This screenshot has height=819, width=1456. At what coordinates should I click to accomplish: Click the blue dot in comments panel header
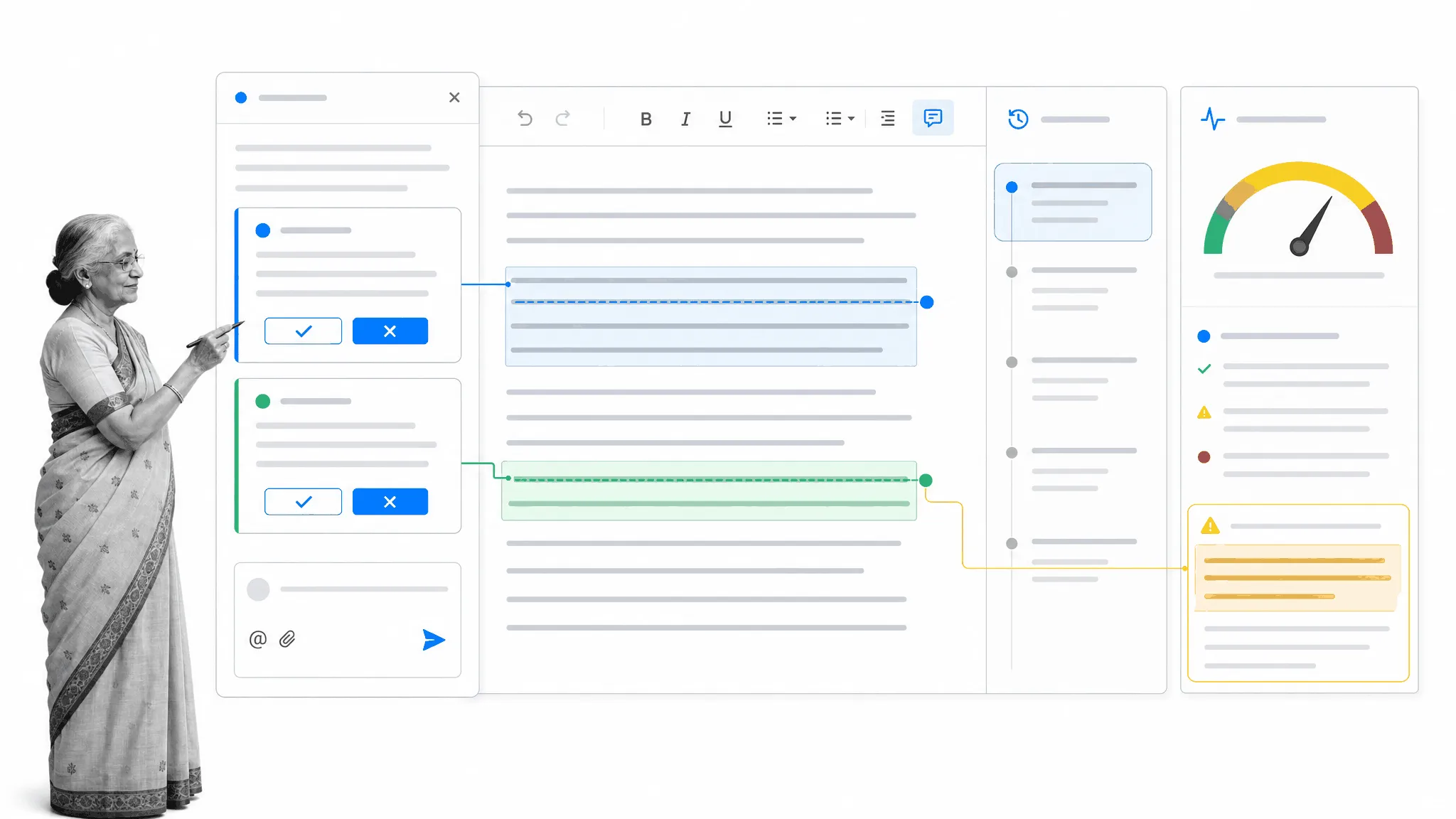241,97
